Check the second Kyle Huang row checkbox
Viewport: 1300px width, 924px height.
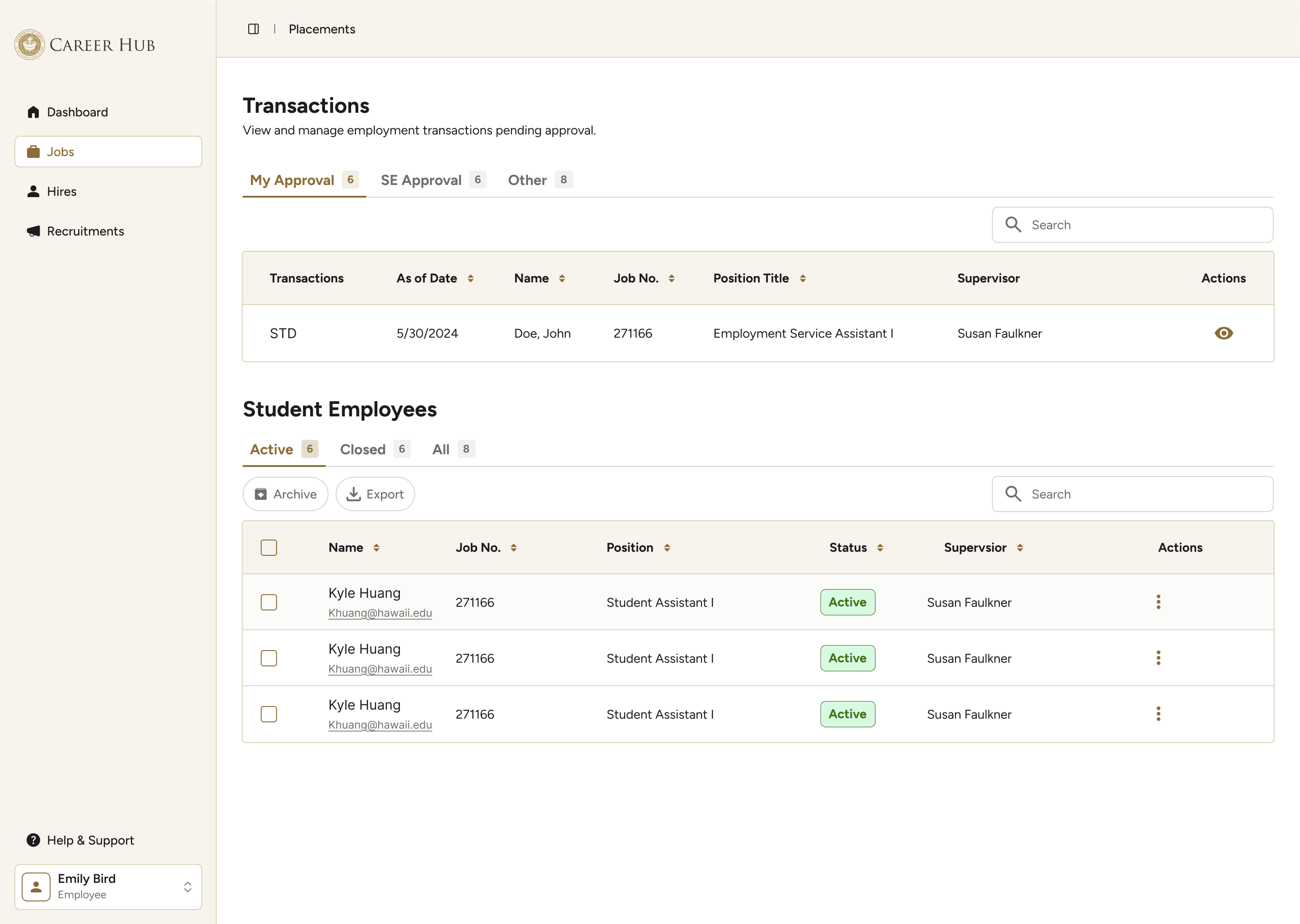[269, 658]
